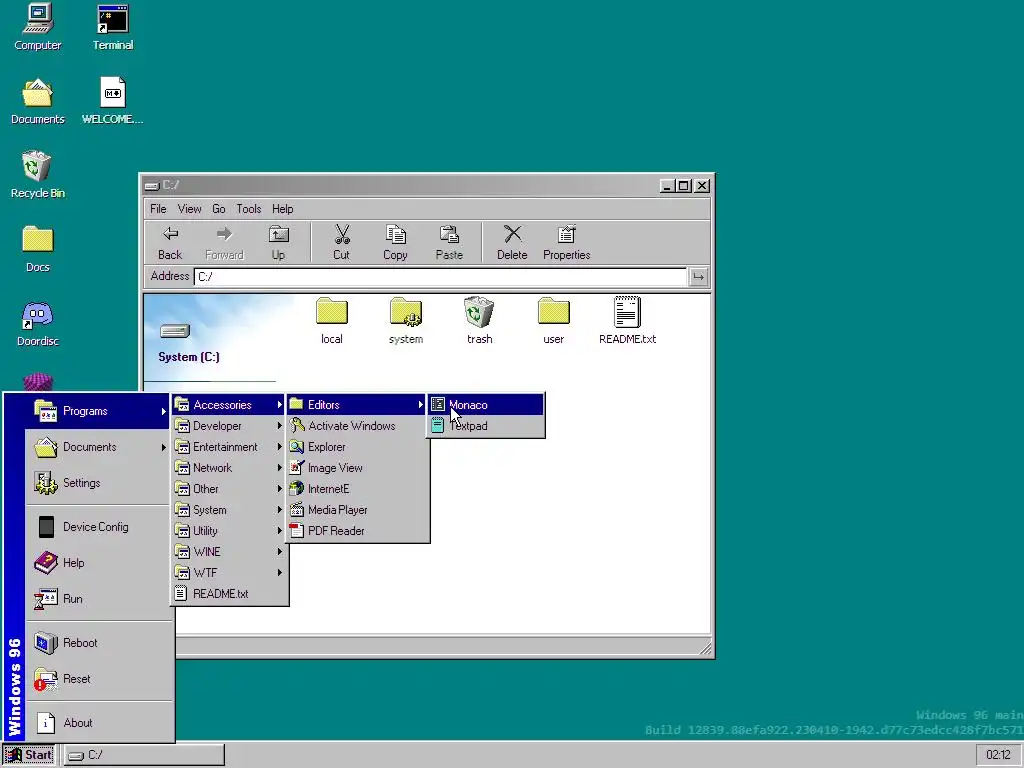Choose Reboot from the Start menu
This screenshot has height=768, width=1024.
[99, 643]
